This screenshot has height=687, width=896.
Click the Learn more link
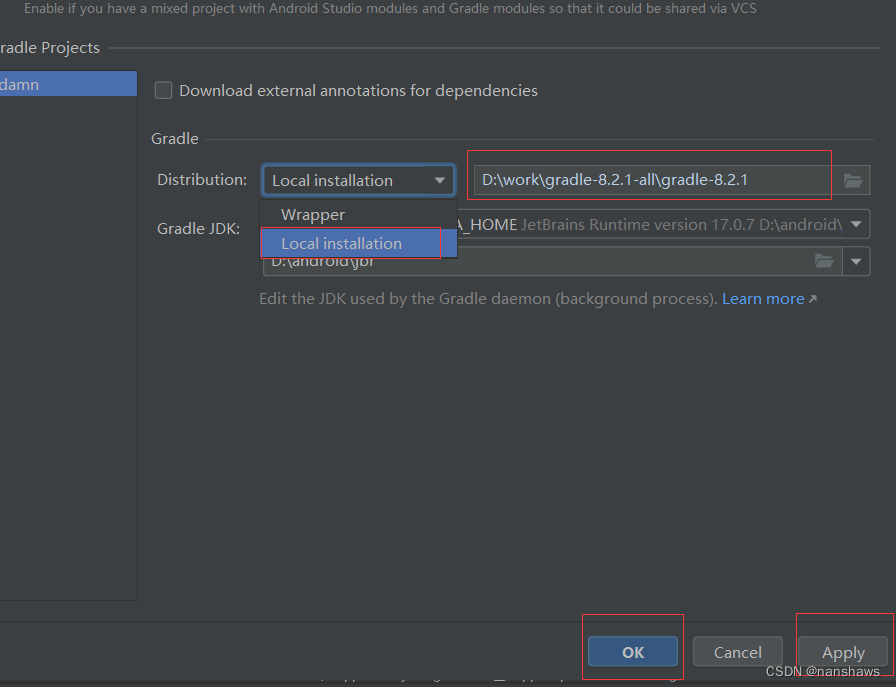763,298
